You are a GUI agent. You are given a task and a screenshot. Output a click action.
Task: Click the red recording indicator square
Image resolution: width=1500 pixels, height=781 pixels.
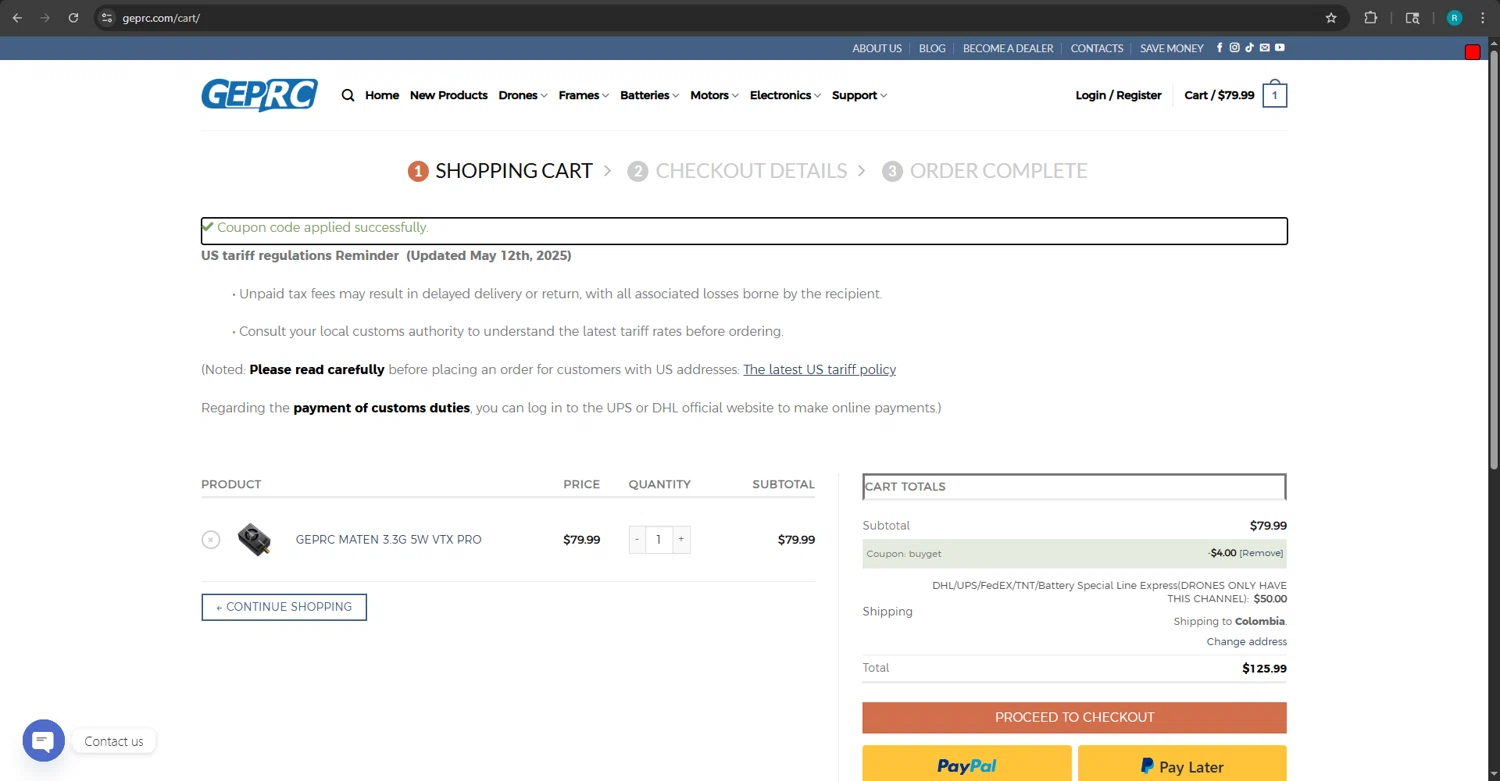point(1472,52)
